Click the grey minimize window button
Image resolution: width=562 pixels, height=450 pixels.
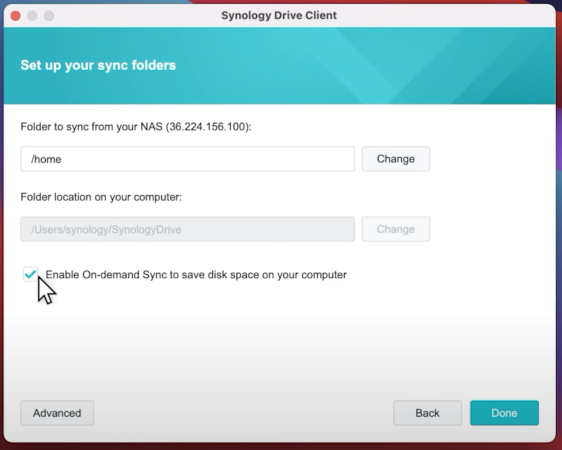coord(32,16)
